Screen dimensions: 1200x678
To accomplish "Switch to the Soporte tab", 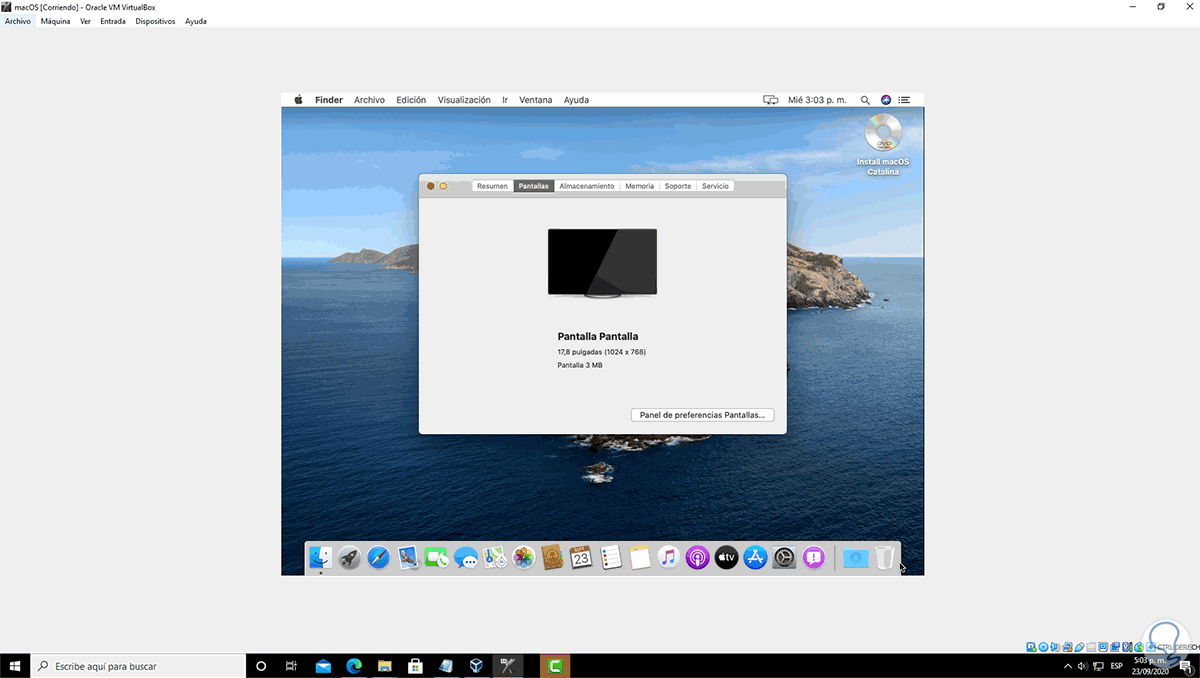I will click(678, 186).
